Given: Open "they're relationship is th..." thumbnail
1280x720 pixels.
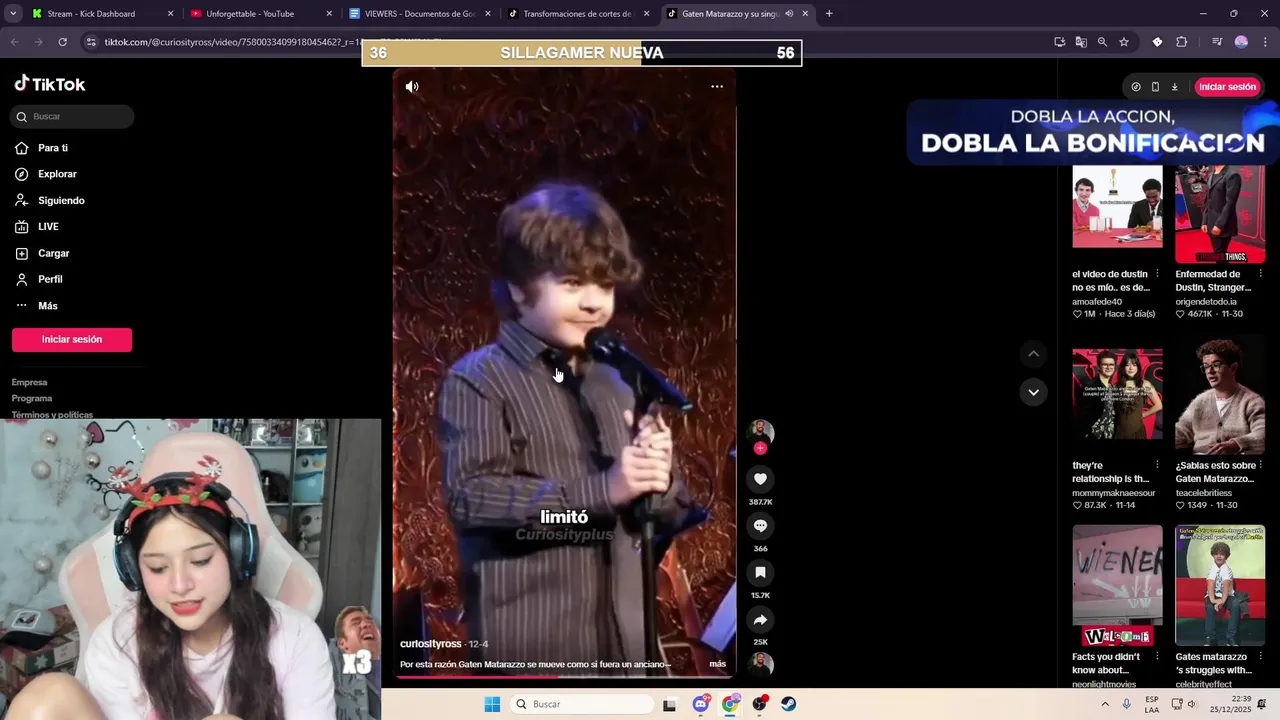Looking at the screenshot, I should 1117,394.
